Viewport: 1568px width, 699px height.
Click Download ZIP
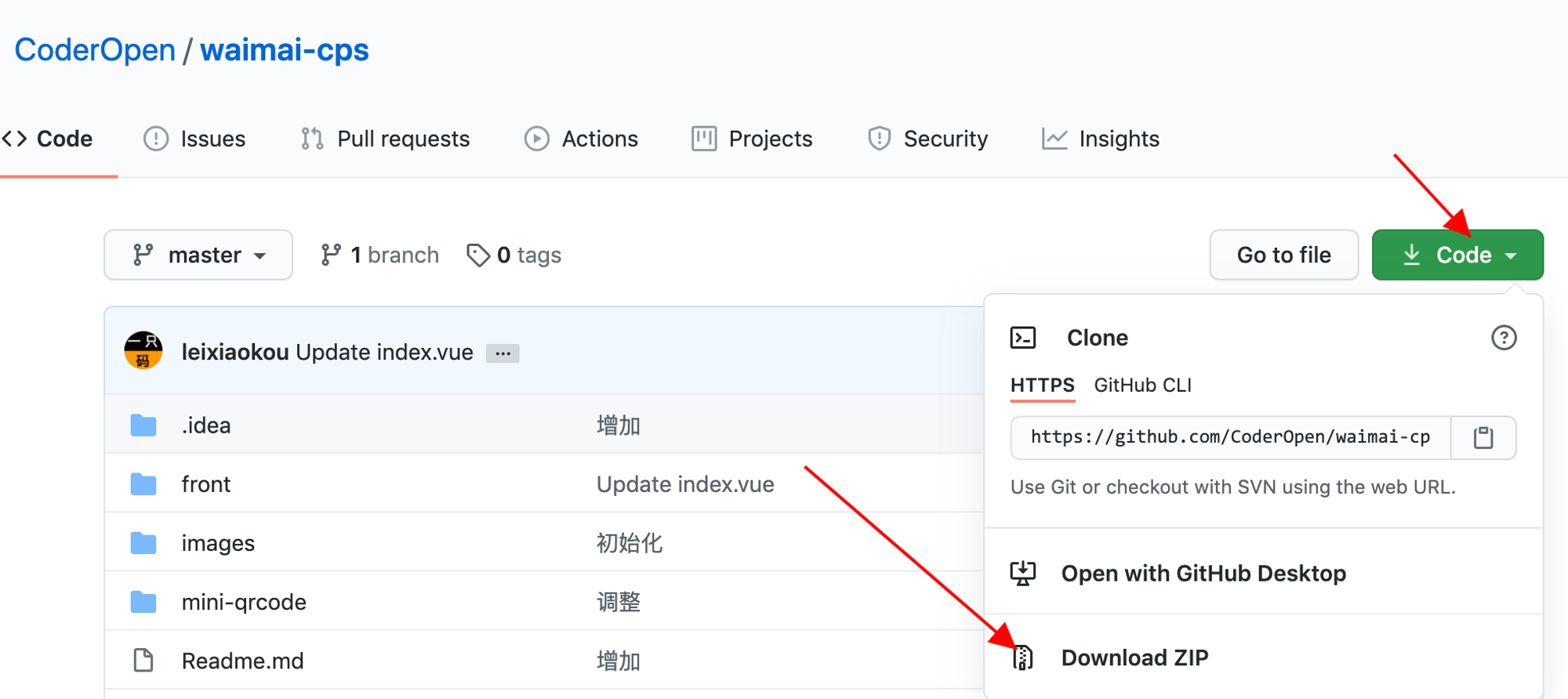(1134, 657)
